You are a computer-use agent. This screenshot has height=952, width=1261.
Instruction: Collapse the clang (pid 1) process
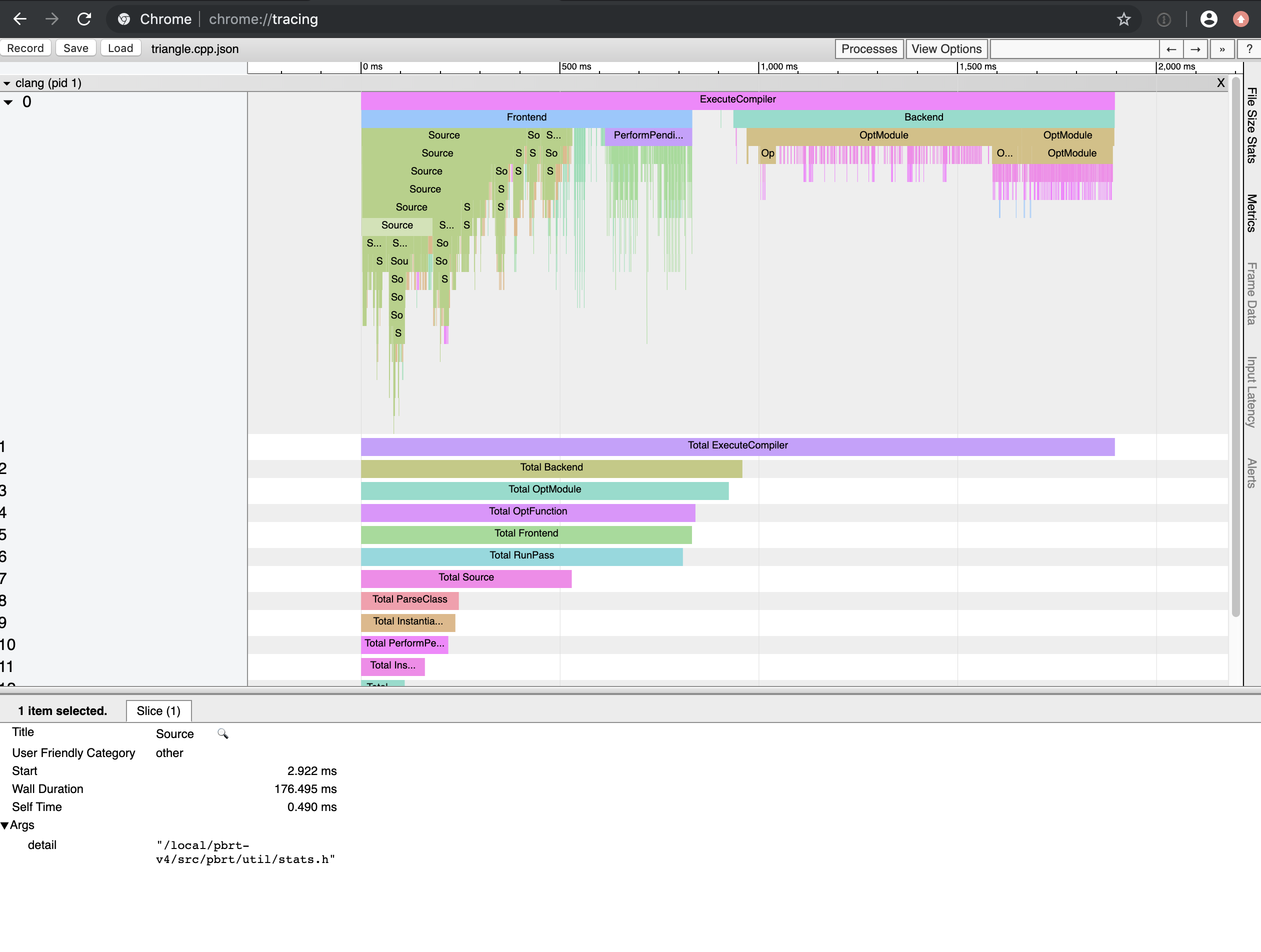click(7, 83)
